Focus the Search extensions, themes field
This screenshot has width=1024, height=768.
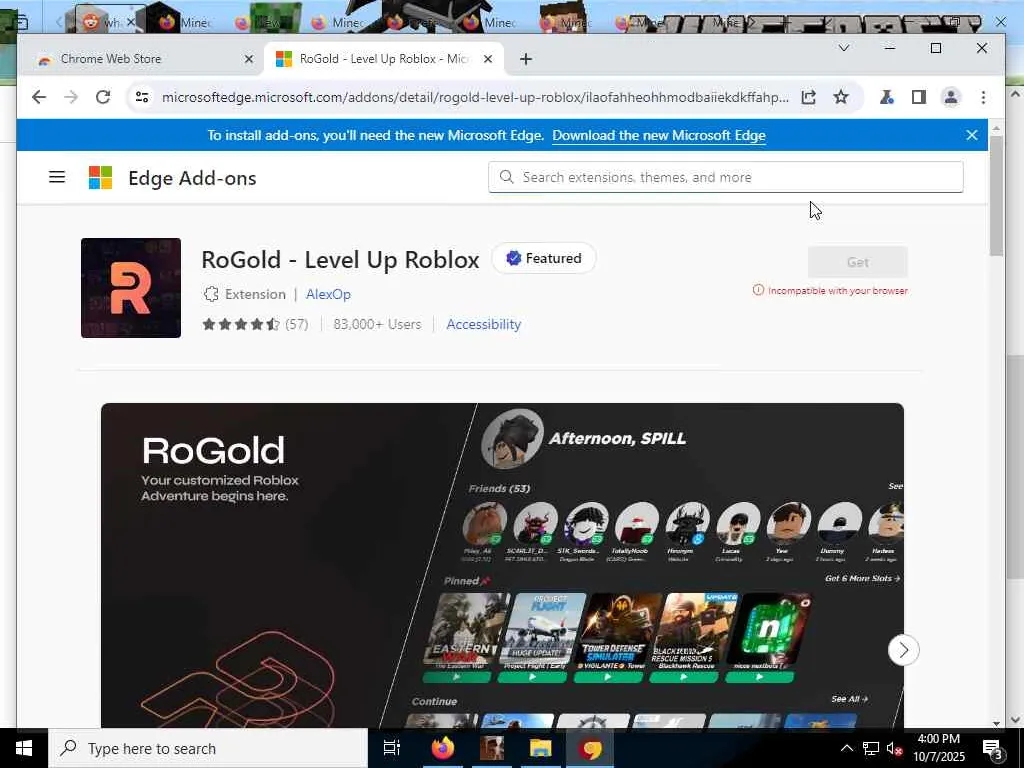click(726, 177)
